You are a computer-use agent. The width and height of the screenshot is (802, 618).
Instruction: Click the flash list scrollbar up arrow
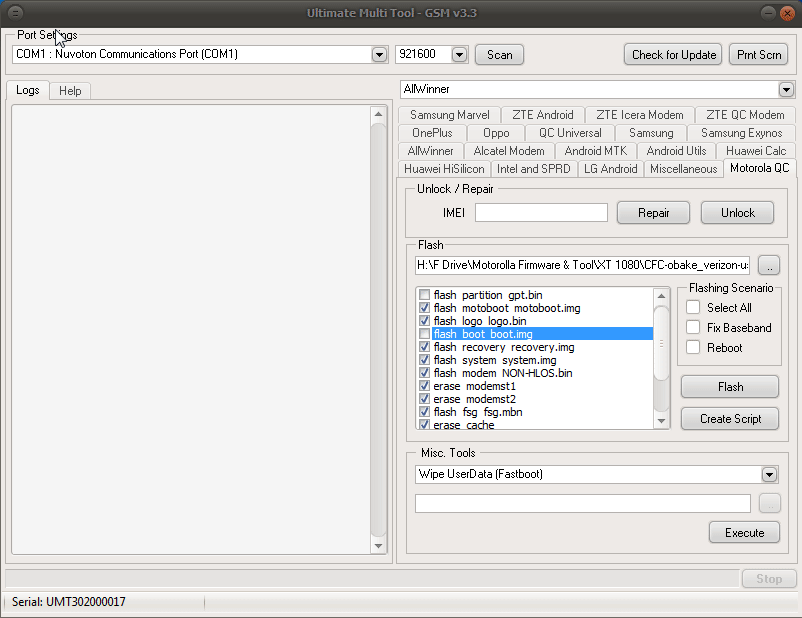point(661,296)
